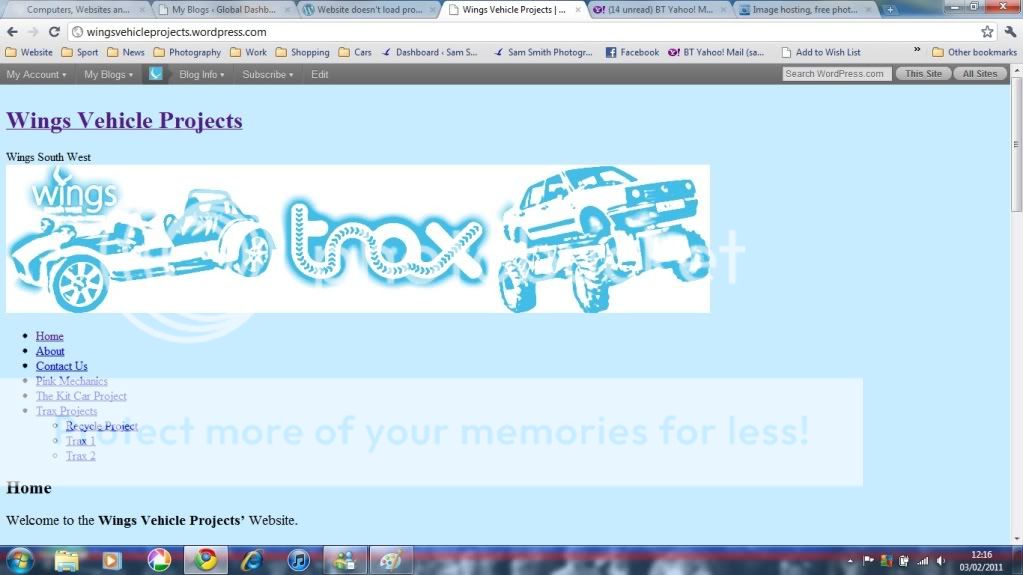Expand the Subscribe dropdown menu
1023x575 pixels.
point(267,74)
